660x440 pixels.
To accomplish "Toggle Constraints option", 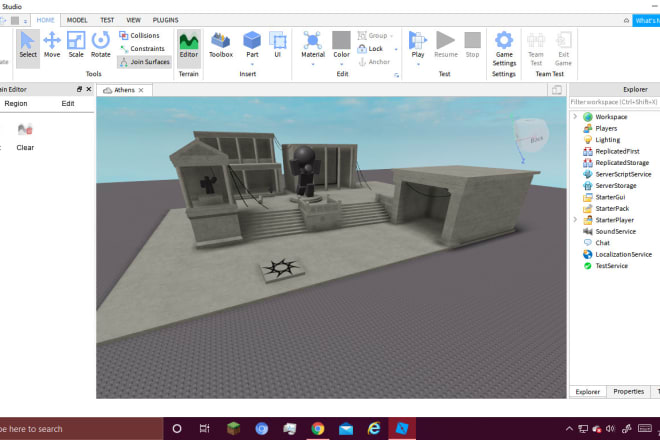I will (x=142, y=49).
